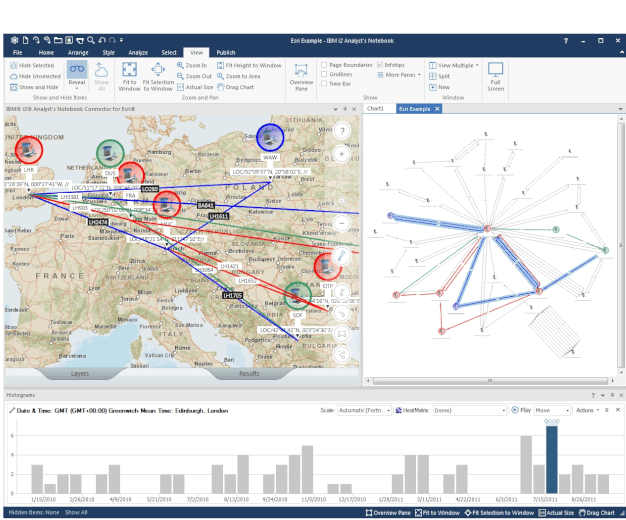Open histogram Actions dropdown

[587, 410]
